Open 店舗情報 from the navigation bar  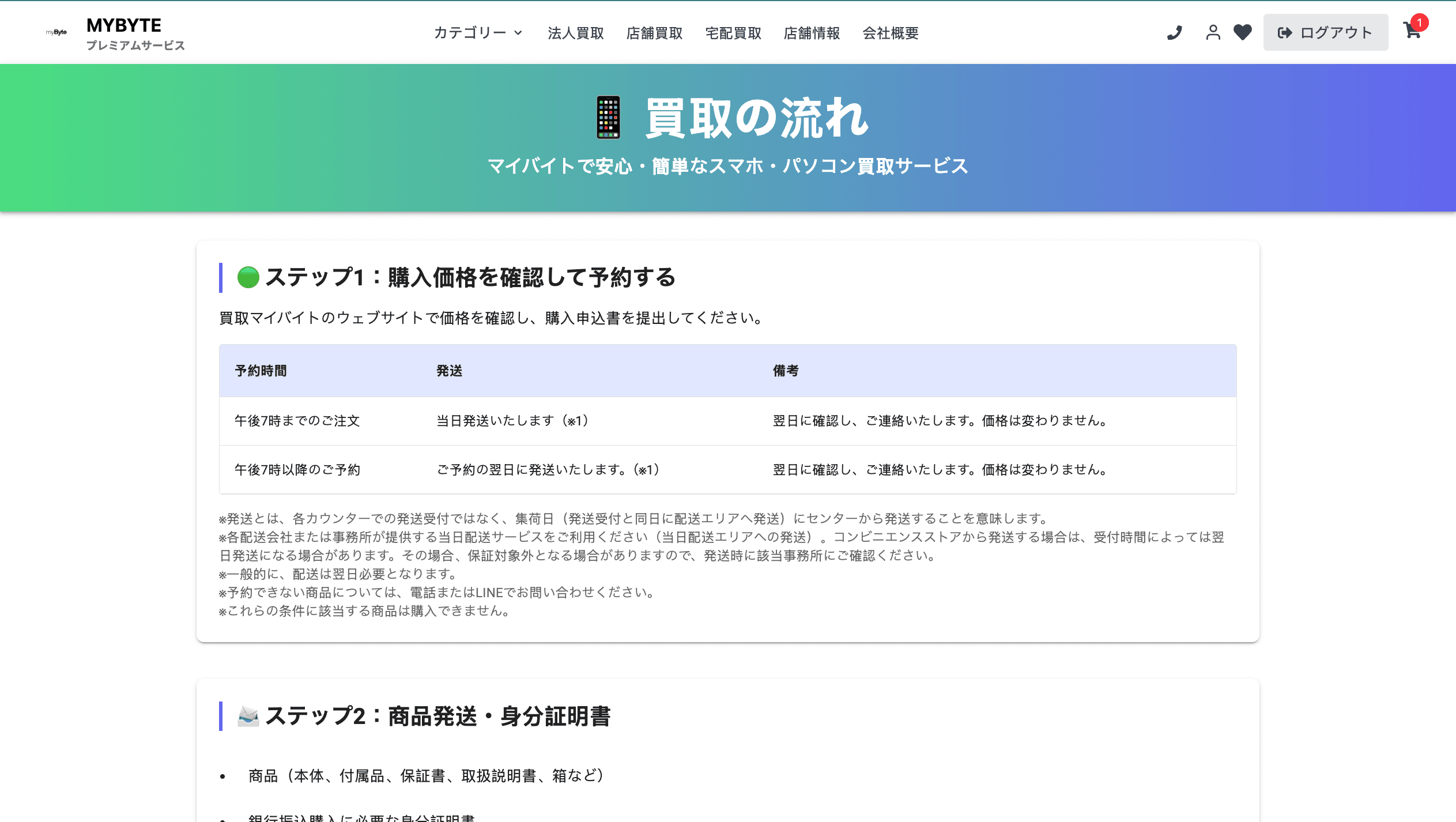click(x=812, y=33)
